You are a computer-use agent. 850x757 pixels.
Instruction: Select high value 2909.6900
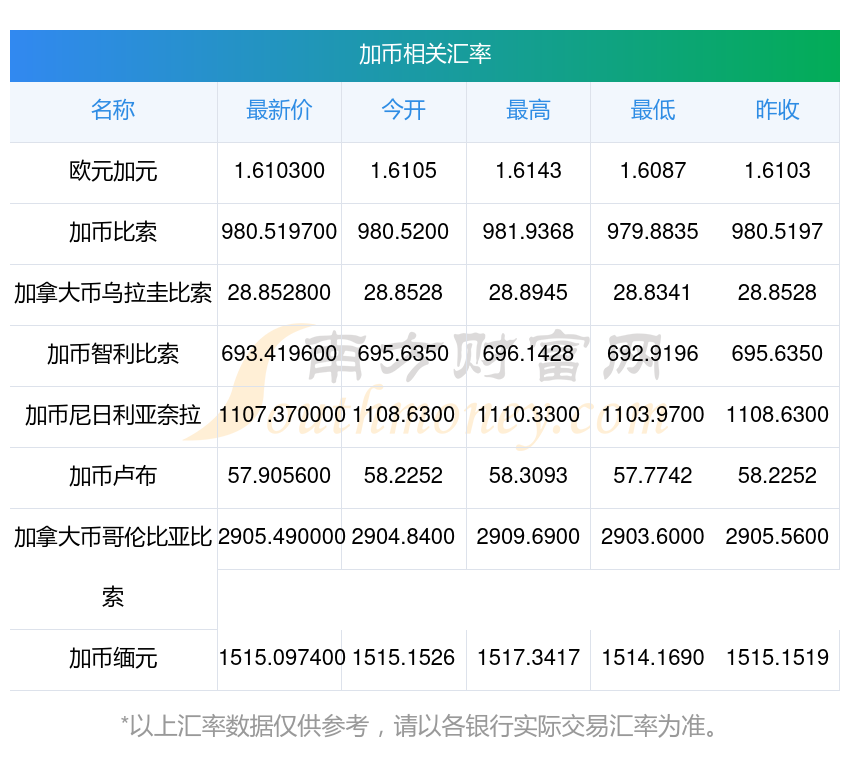tap(528, 537)
